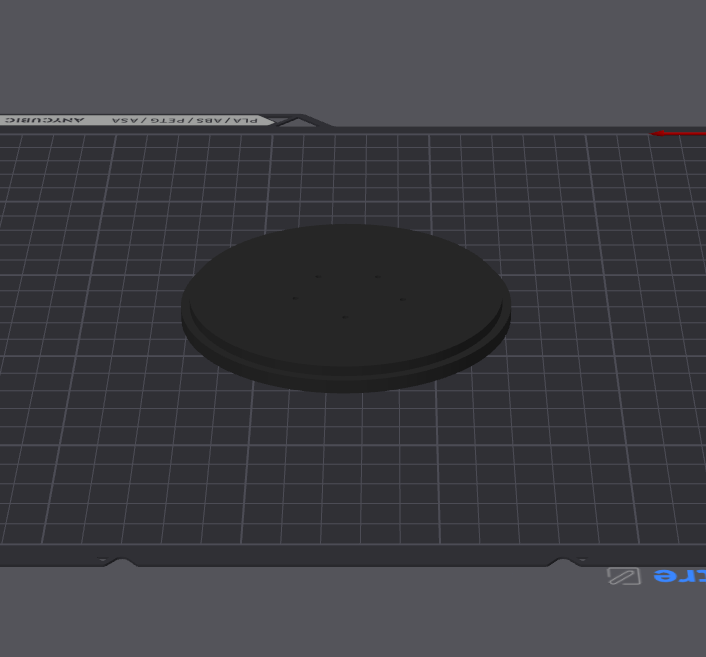Screen dimensions: 706x657
Task: Click the upper-right hole on the disc
Action: coord(377,277)
